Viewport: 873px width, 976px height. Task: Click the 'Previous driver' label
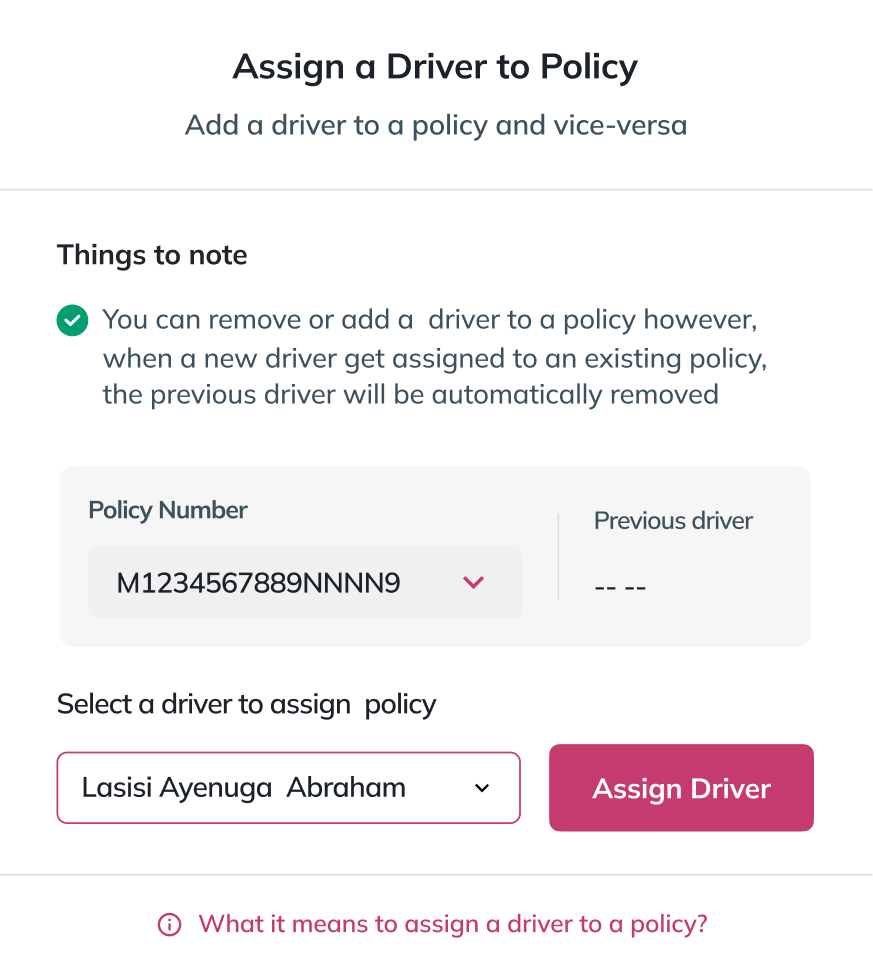point(673,521)
